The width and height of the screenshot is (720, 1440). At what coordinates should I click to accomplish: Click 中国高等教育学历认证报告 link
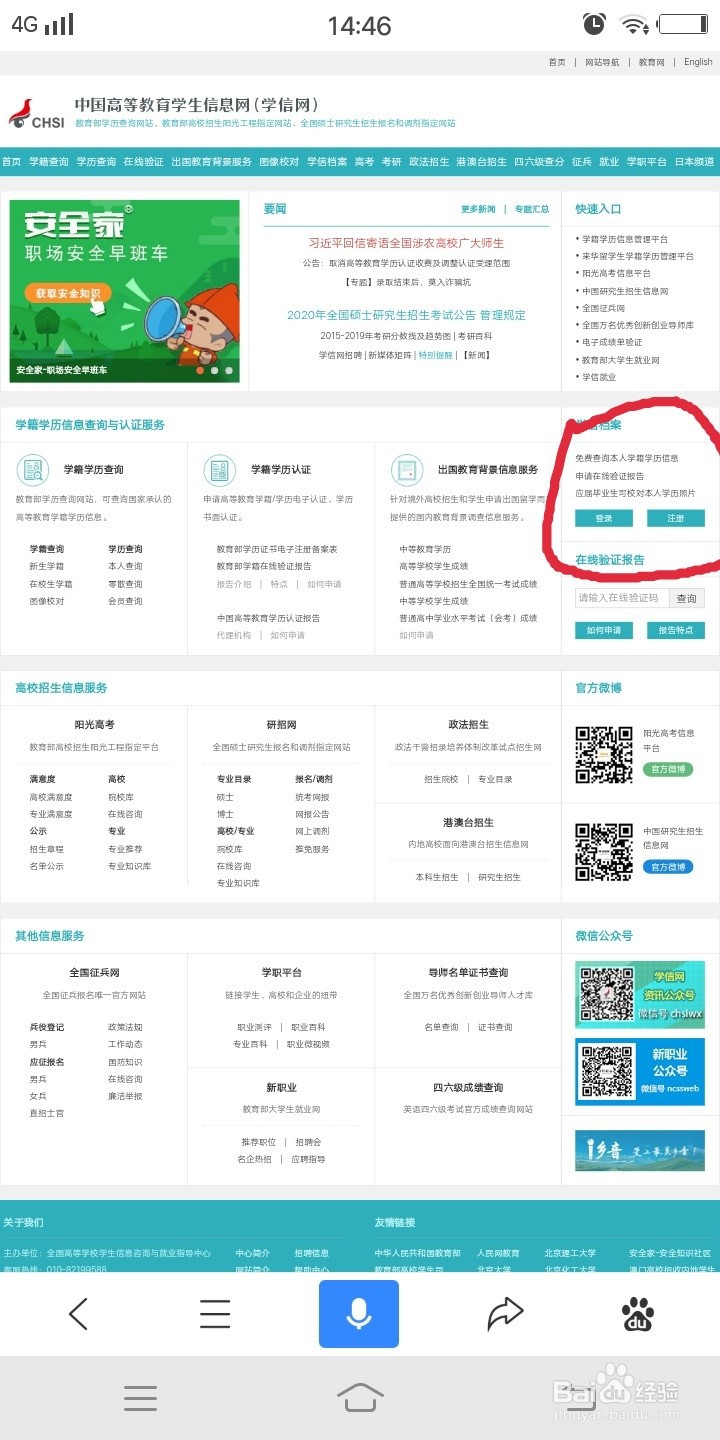(268, 618)
